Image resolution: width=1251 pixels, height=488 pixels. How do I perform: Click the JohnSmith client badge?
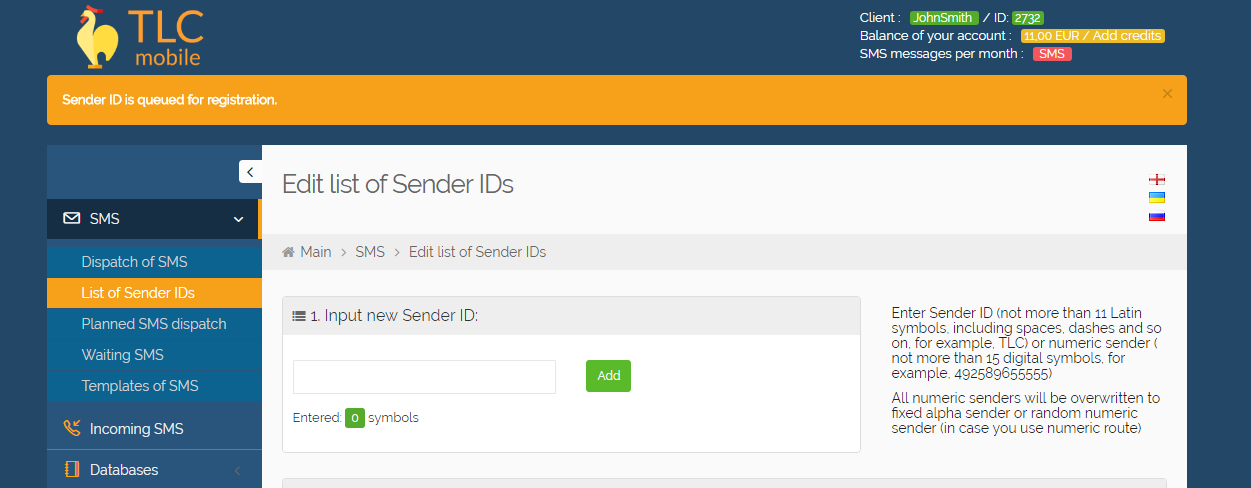tap(943, 18)
